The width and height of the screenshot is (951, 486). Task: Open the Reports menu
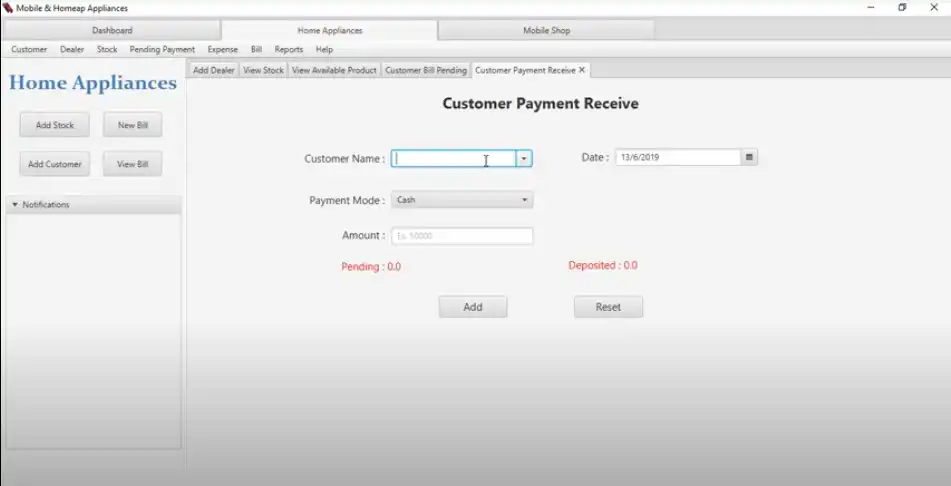point(288,49)
